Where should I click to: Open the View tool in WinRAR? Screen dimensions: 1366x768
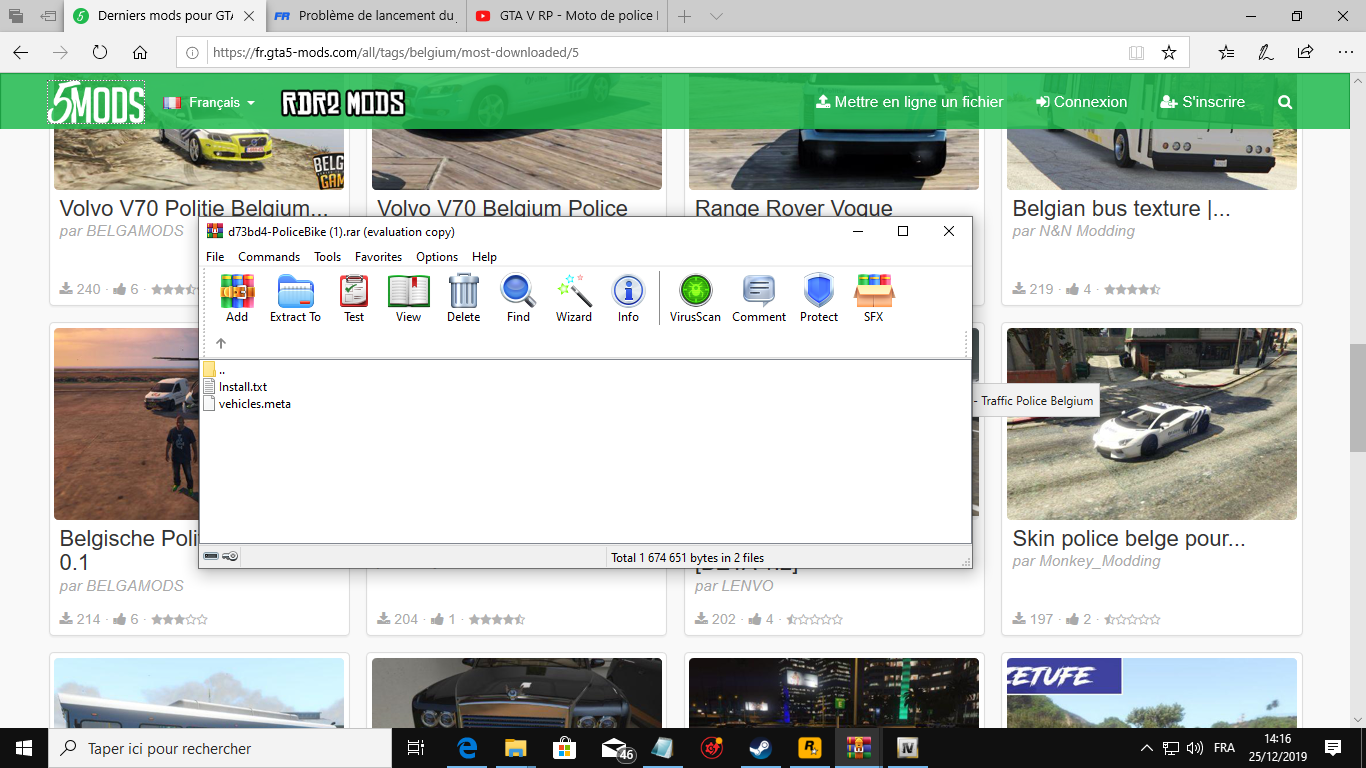(x=408, y=298)
